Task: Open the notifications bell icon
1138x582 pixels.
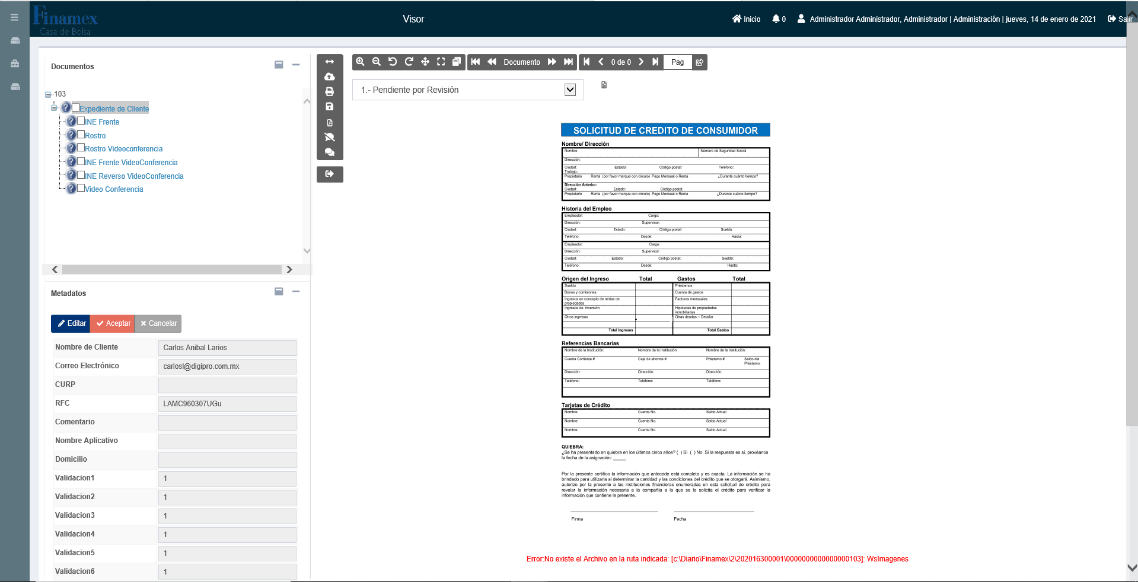Action: (778, 19)
